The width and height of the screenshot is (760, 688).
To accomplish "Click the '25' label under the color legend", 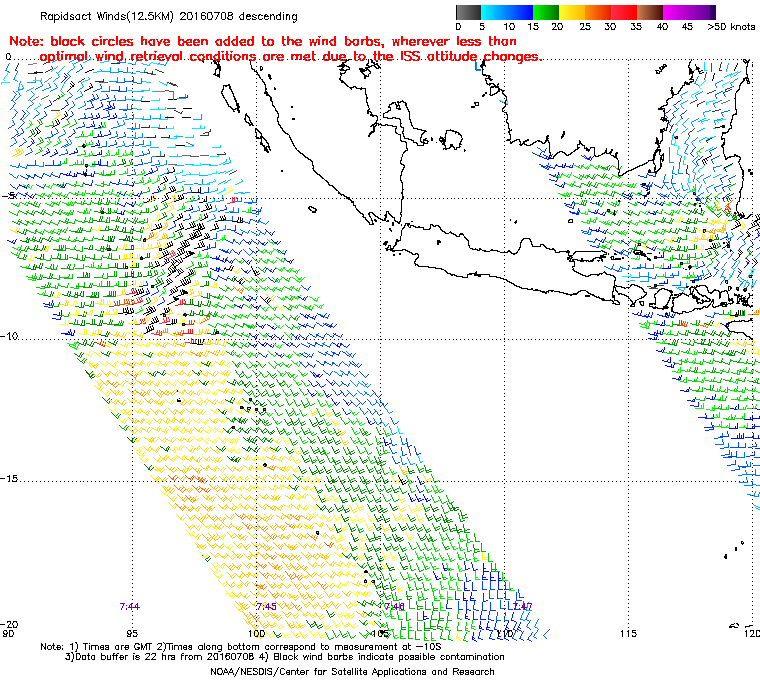I will click(585, 27).
